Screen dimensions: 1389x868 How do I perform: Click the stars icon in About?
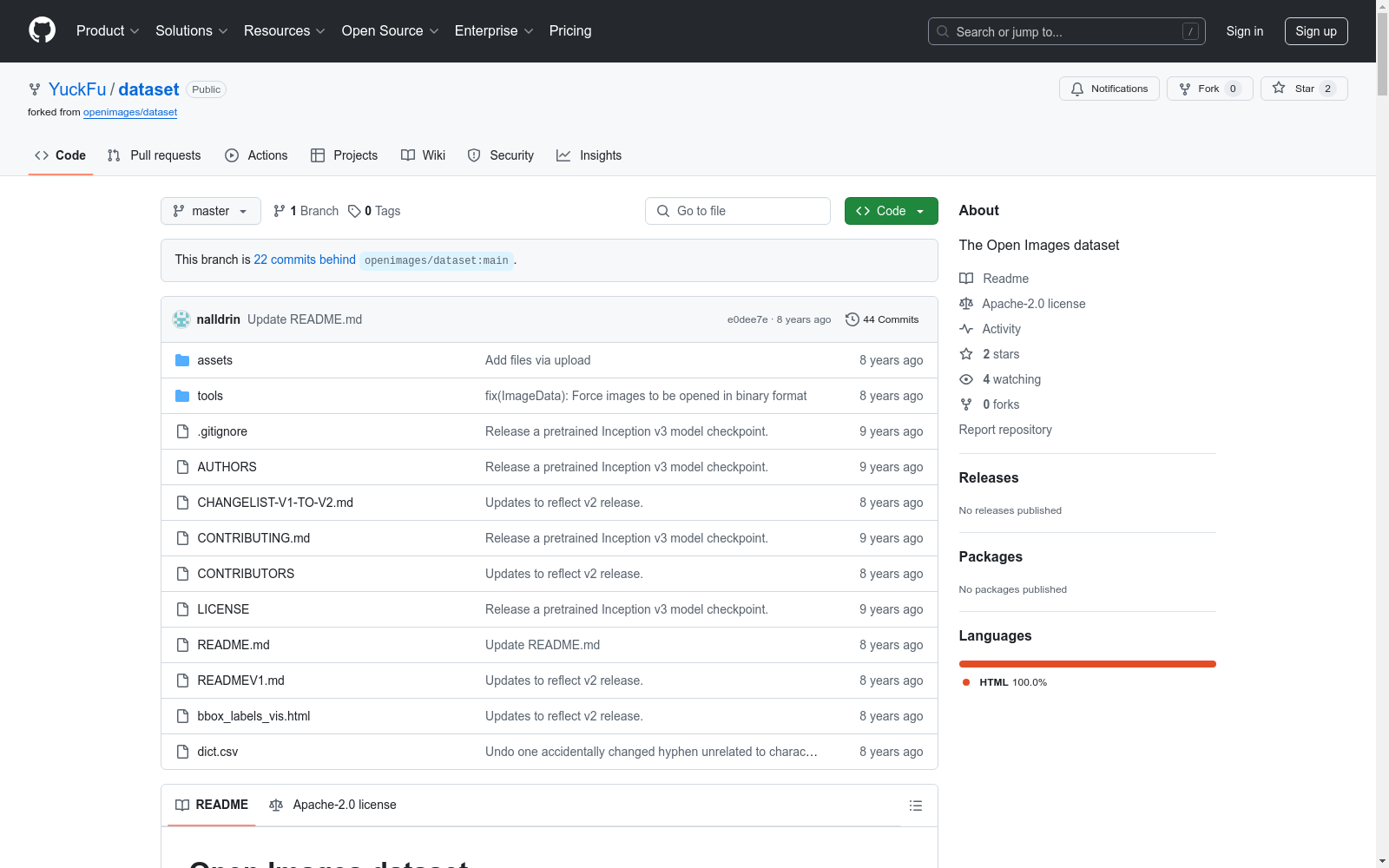coord(966,354)
